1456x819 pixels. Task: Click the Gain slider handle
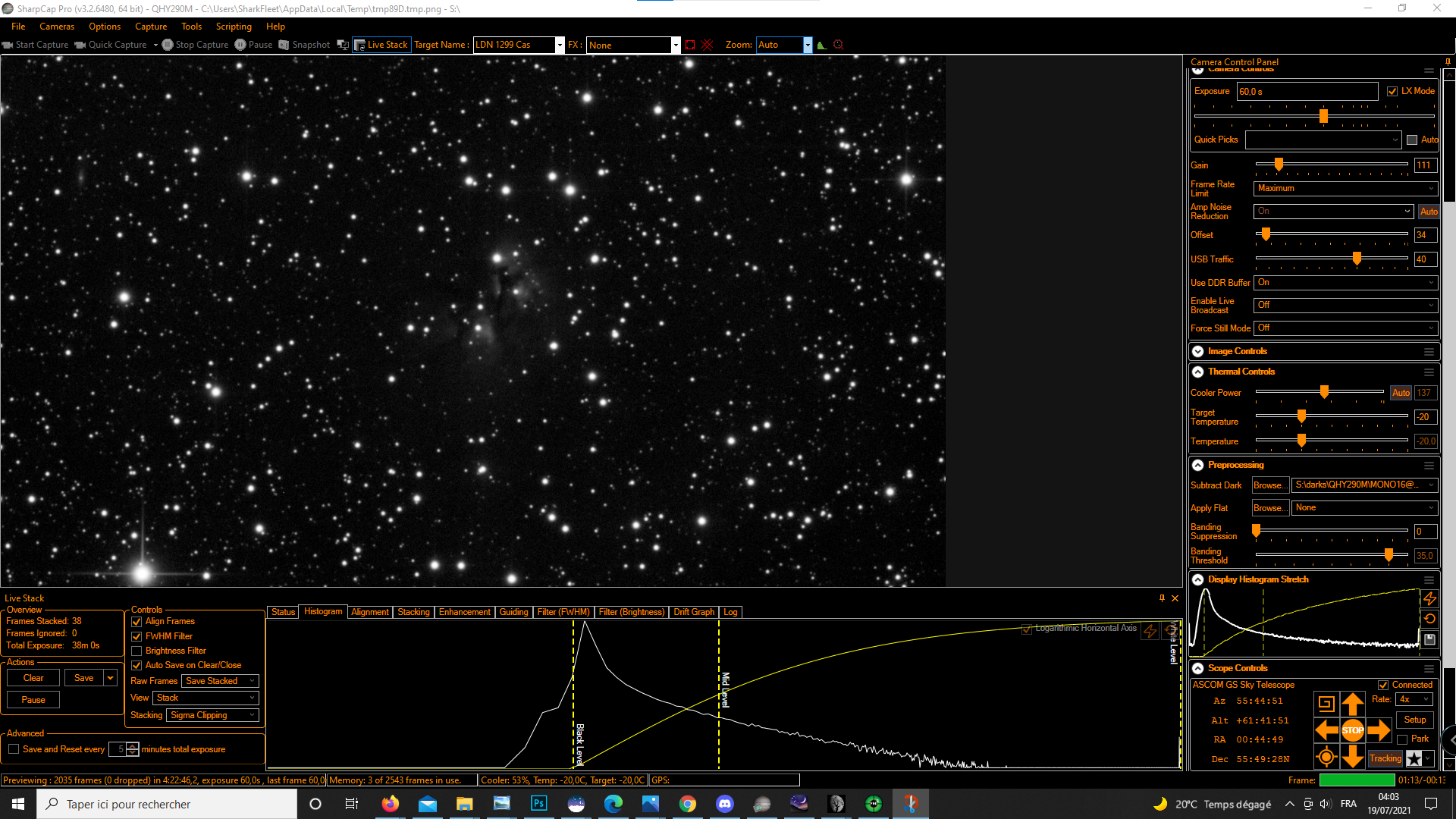click(1279, 165)
